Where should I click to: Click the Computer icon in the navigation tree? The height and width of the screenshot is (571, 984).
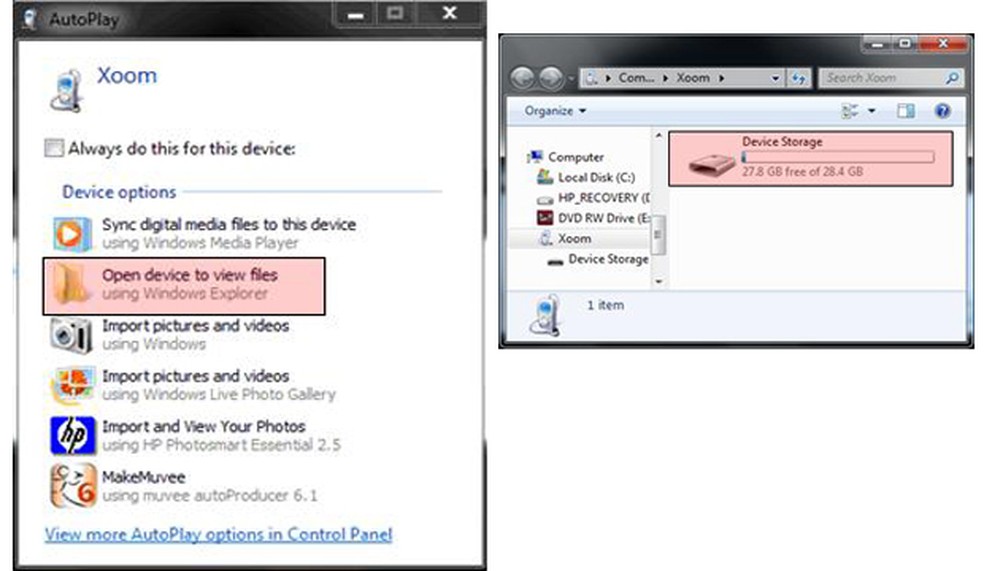pos(535,156)
